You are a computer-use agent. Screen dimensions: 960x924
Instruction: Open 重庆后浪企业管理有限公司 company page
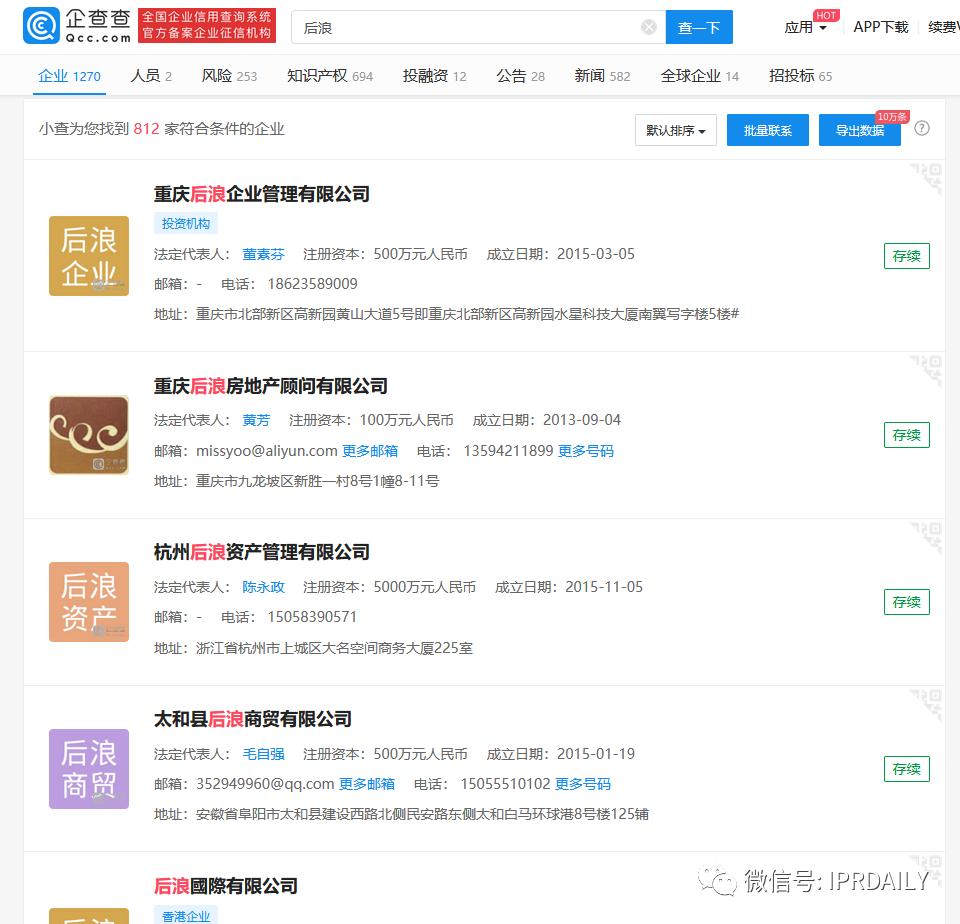(x=262, y=195)
